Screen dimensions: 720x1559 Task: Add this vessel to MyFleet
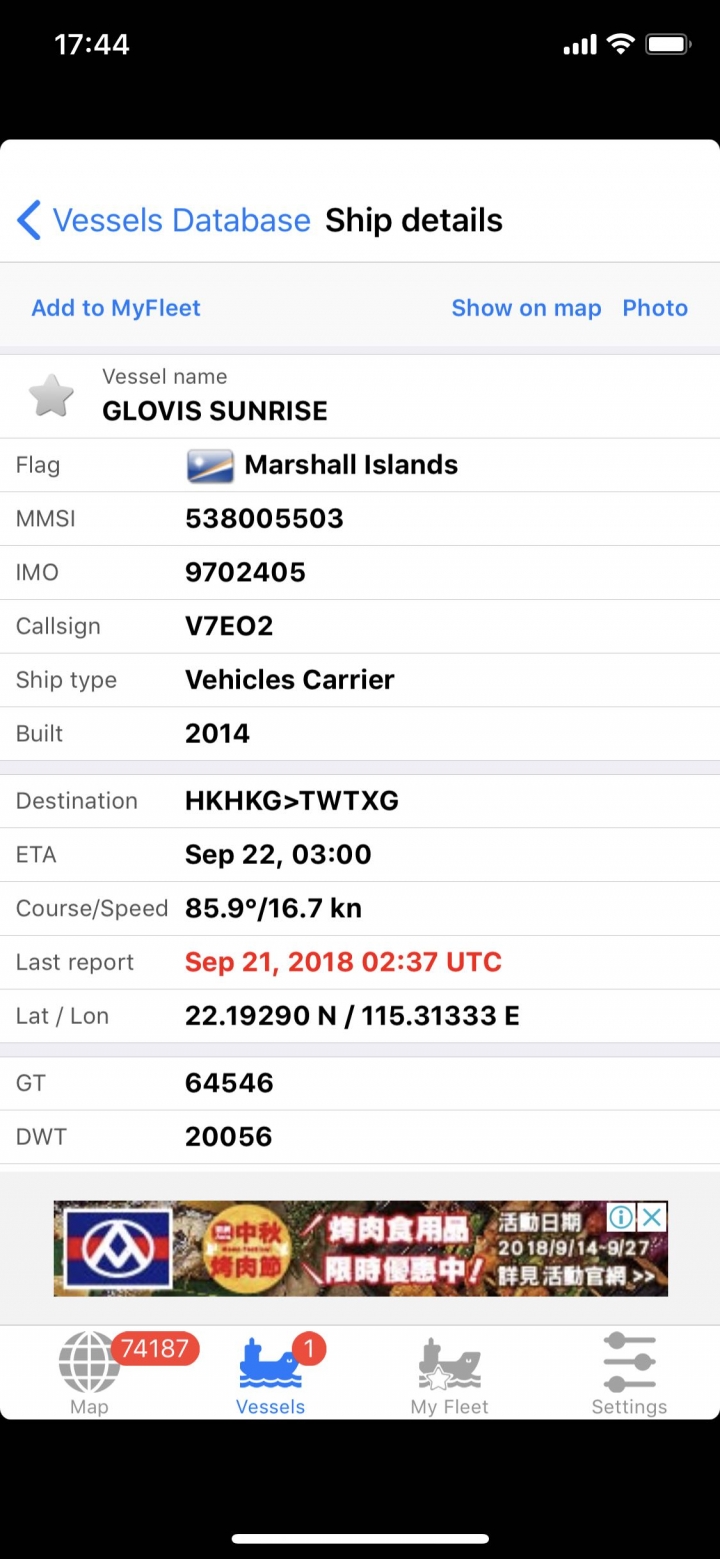(x=116, y=308)
